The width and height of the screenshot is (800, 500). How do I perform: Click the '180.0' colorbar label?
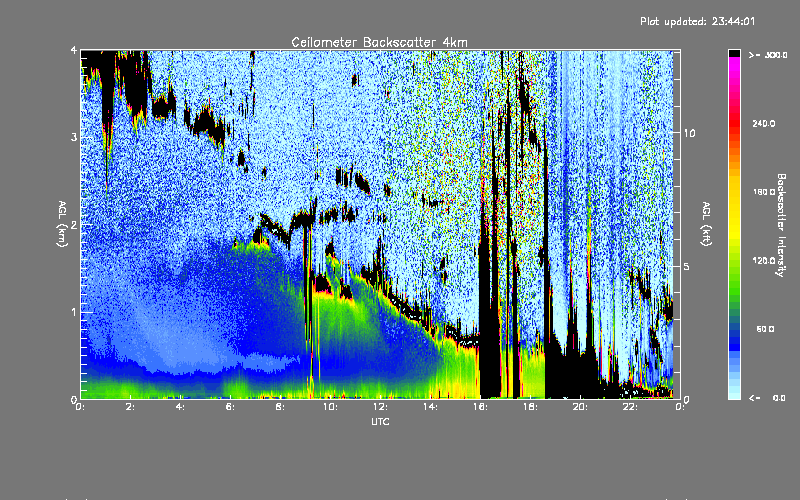pos(764,192)
